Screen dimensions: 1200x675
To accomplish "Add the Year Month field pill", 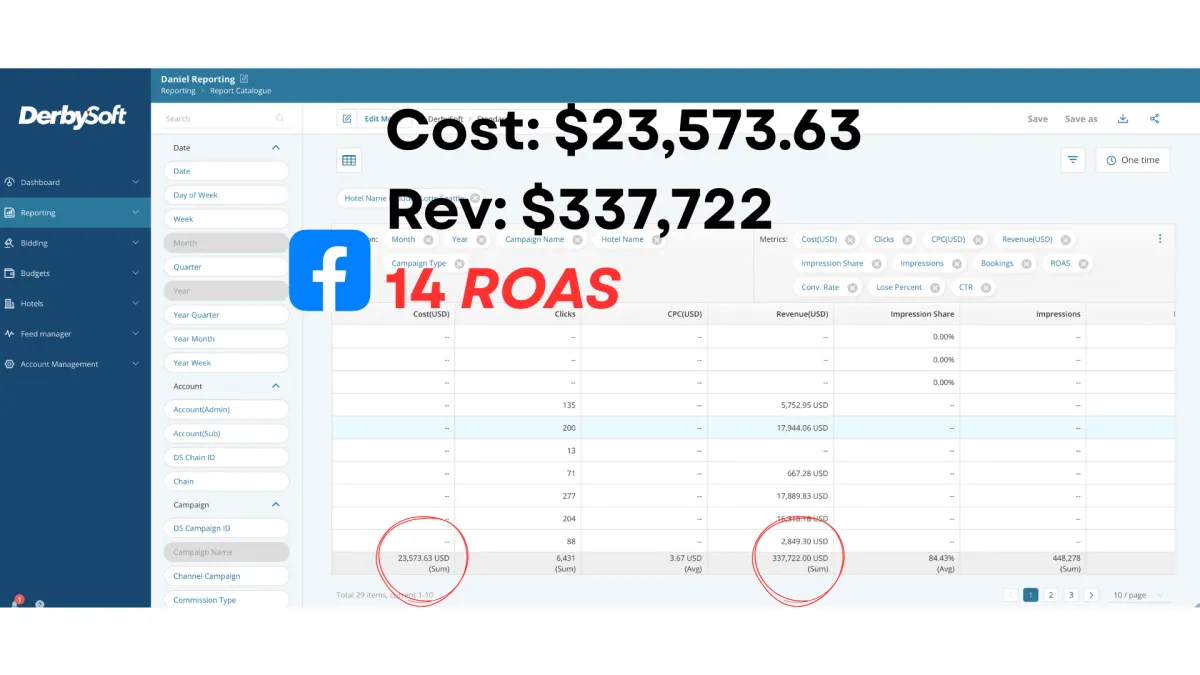I will coord(226,339).
